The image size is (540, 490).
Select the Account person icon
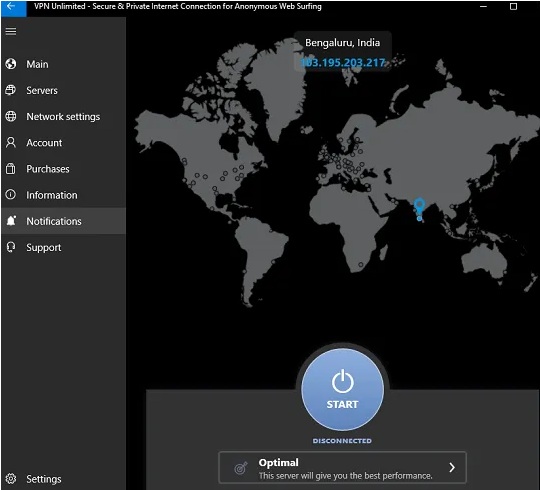click(x=11, y=142)
